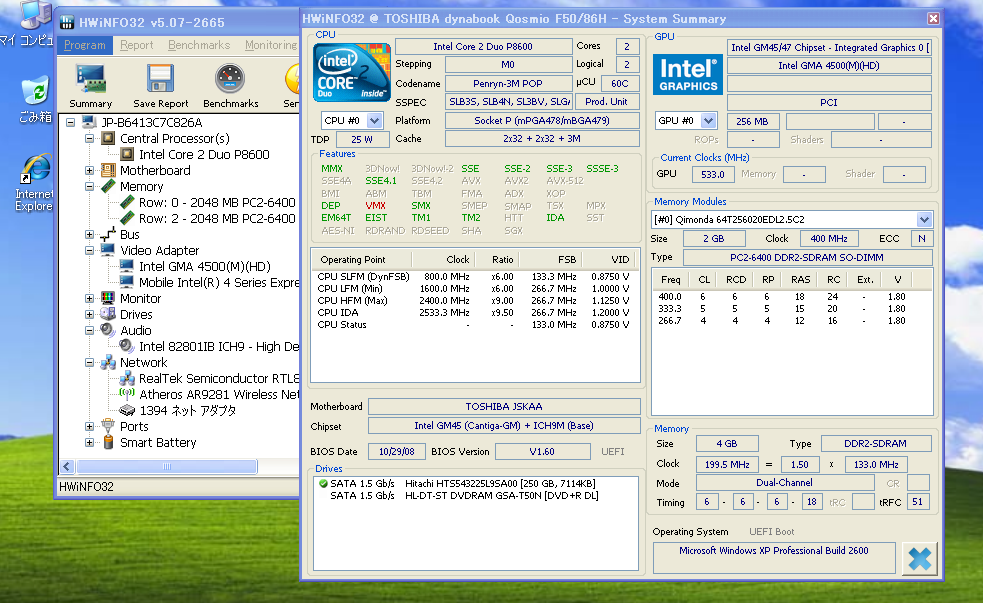
Task: Click the RealTek network adapter icon
Action: pos(127,378)
